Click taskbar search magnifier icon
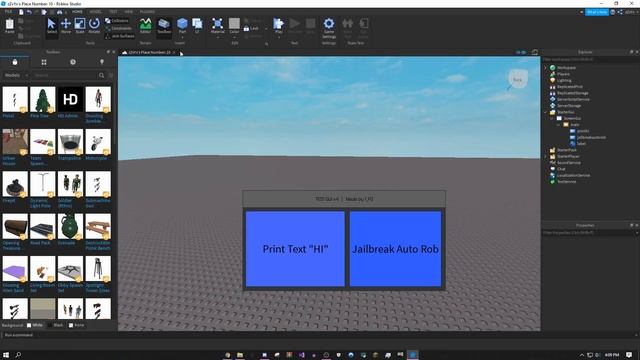Image resolution: width=640 pixels, height=360 pixels. (x=18, y=355)
